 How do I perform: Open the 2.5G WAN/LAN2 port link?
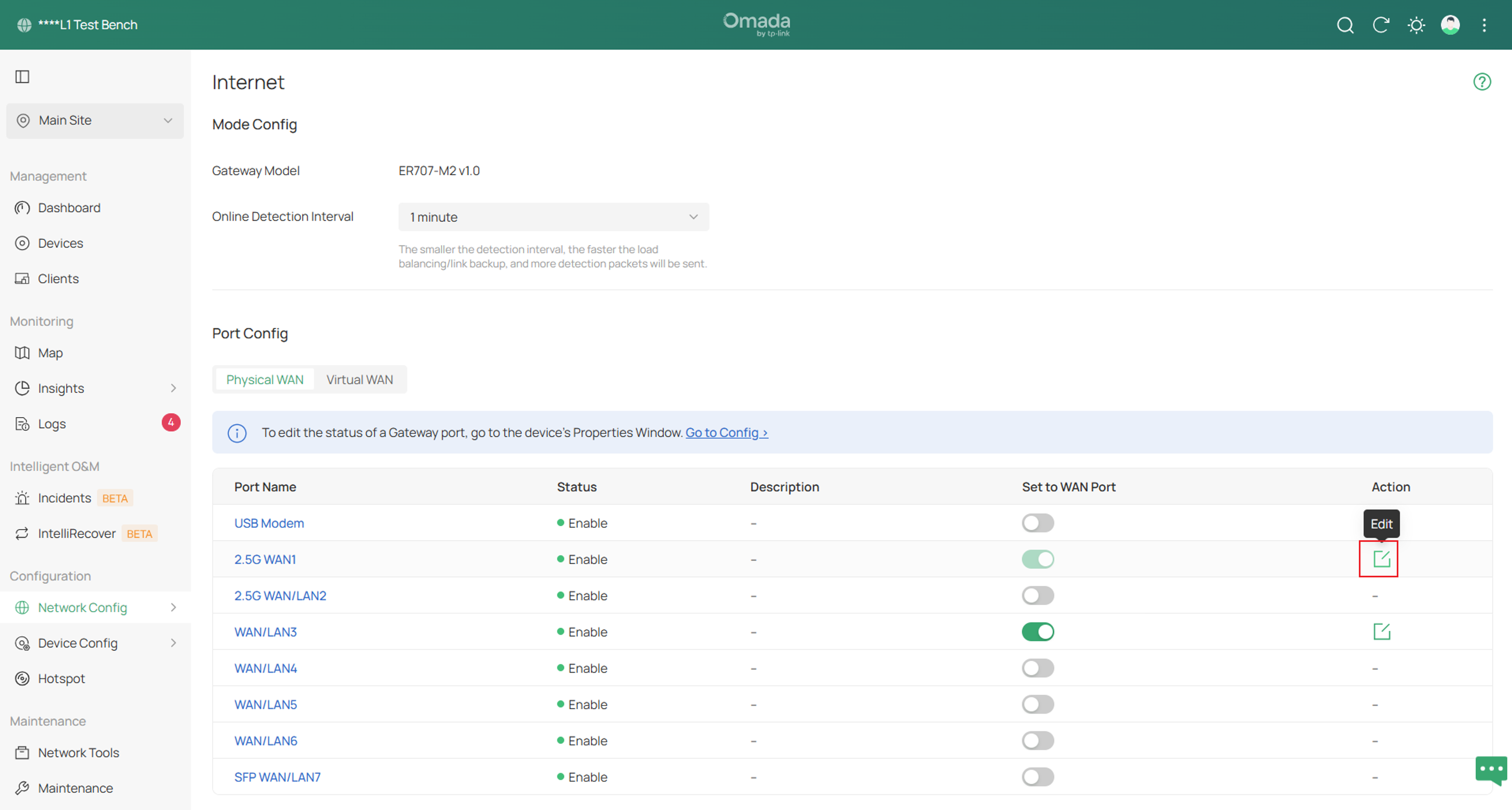(x=280, y=595)
